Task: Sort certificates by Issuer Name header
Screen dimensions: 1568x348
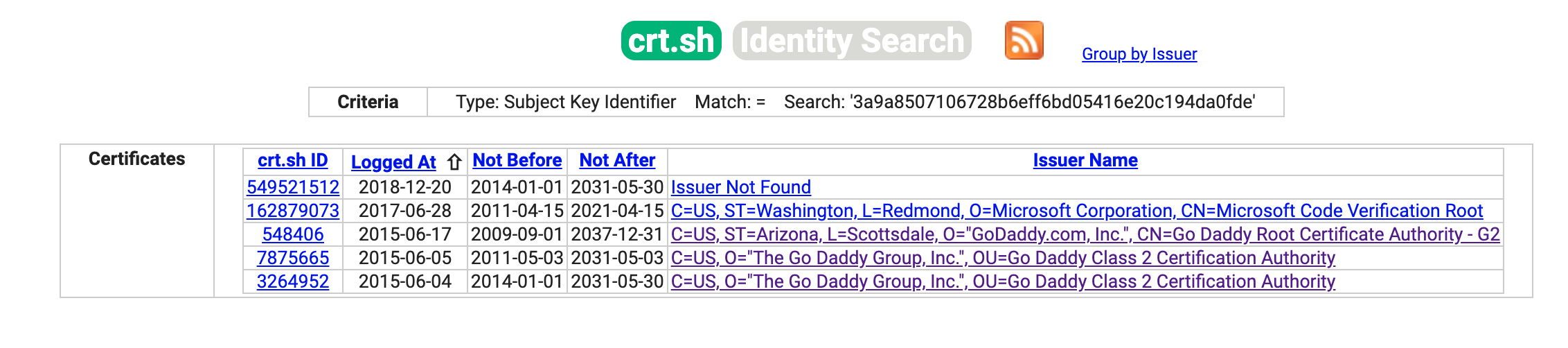Action: click(x=1085, y=160)
